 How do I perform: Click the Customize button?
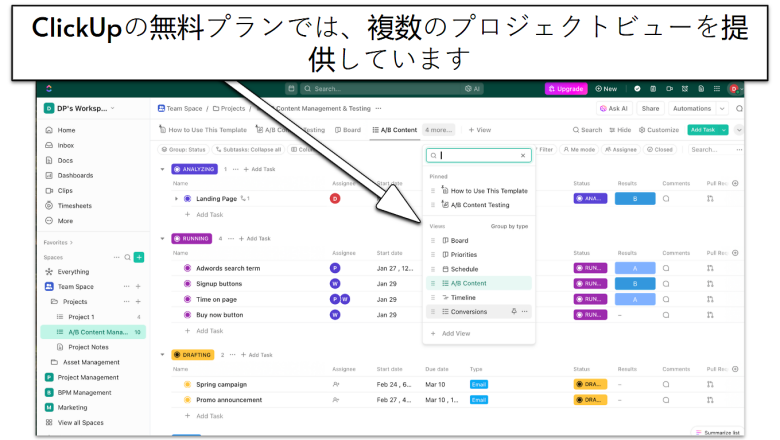pos(659,130)
